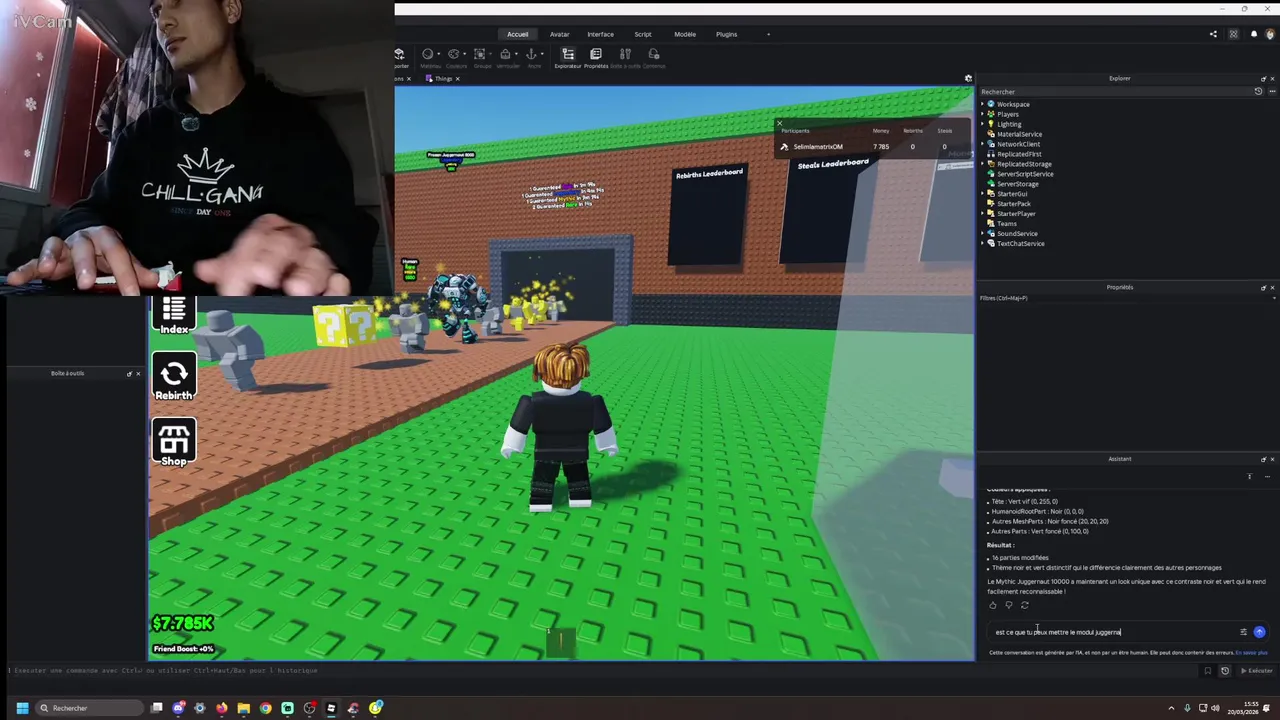This screenshot has height=720, width=1280.
Task: Dislike the Assistant reply with thumbs down
Action: [1008, 605]
